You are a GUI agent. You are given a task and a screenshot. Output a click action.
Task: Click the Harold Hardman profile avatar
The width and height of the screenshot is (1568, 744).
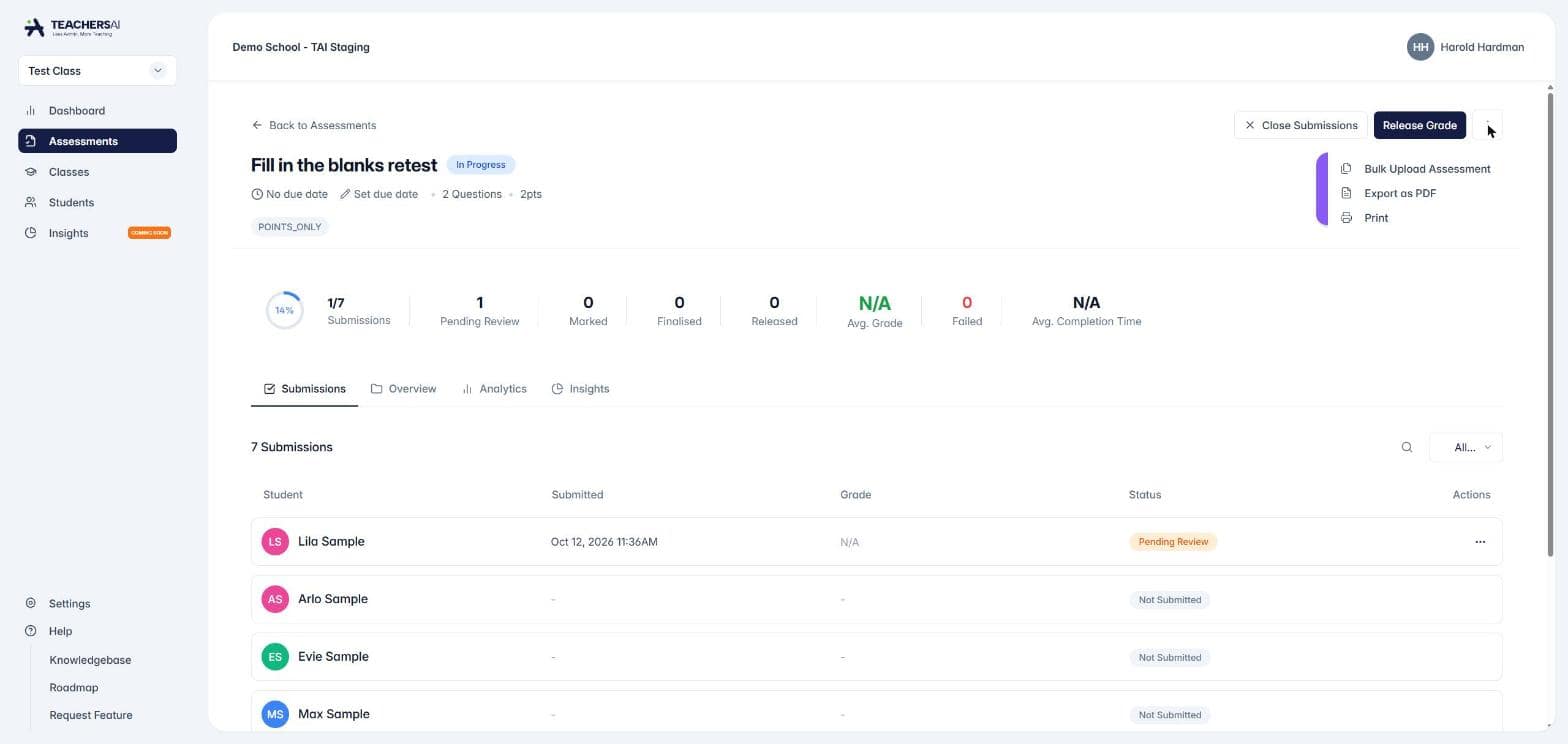[x=1420, y=47]
